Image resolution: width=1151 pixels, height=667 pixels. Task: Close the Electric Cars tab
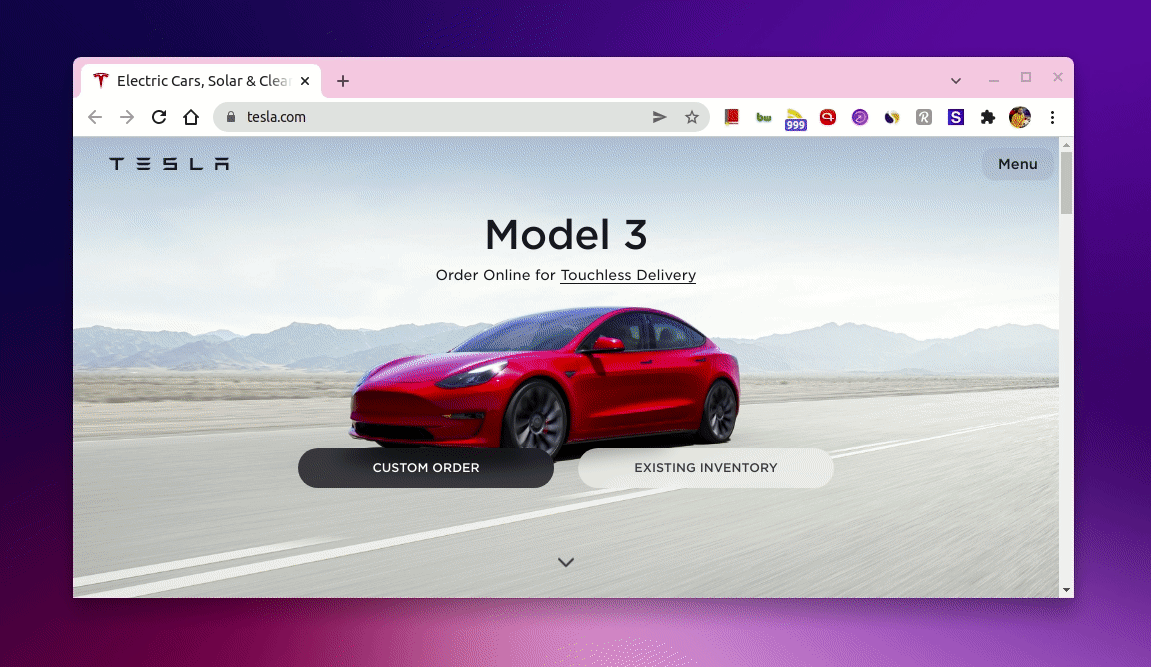tap(305, 81)
